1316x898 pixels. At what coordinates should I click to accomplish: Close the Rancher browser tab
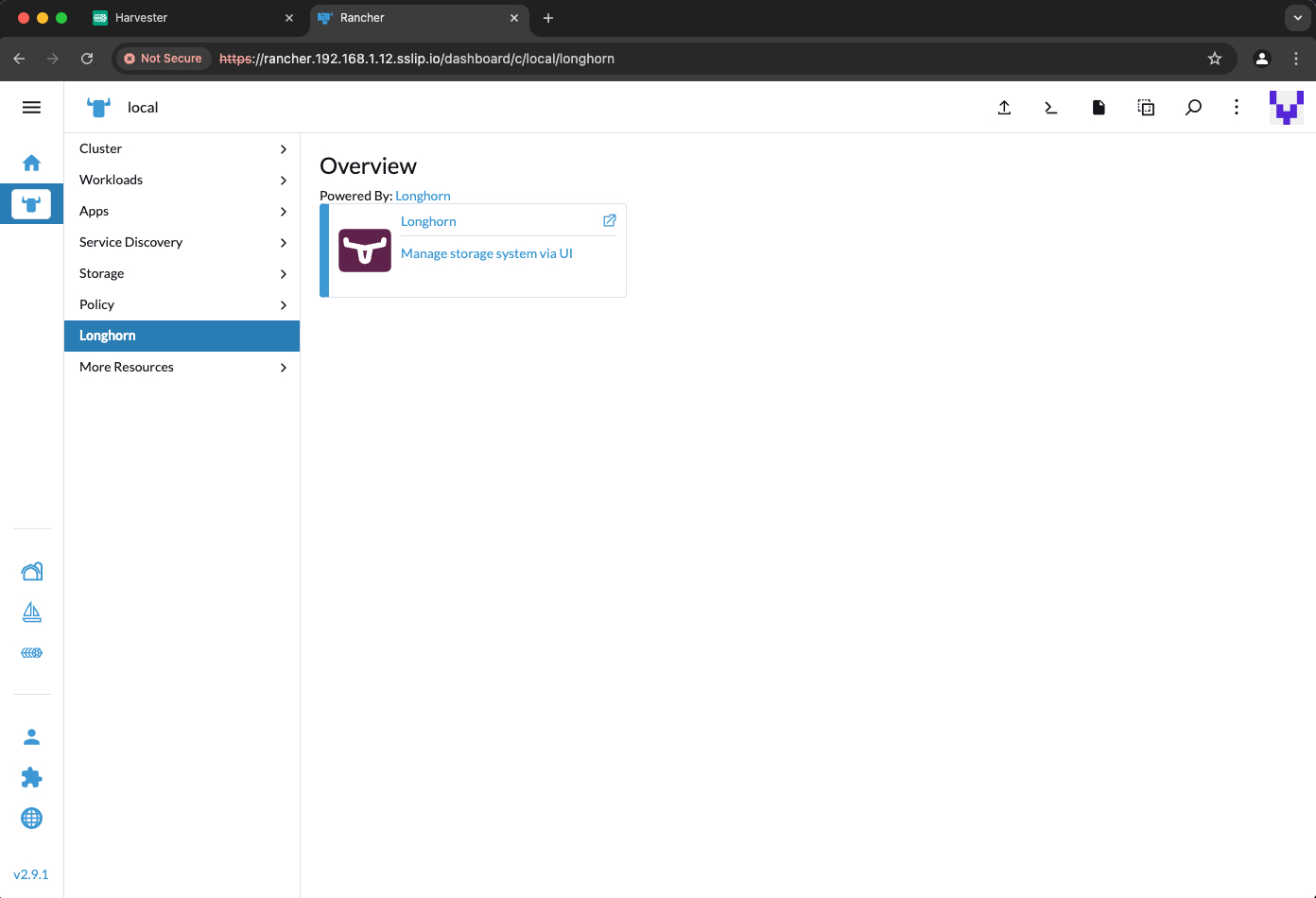[x=514, y=18]
